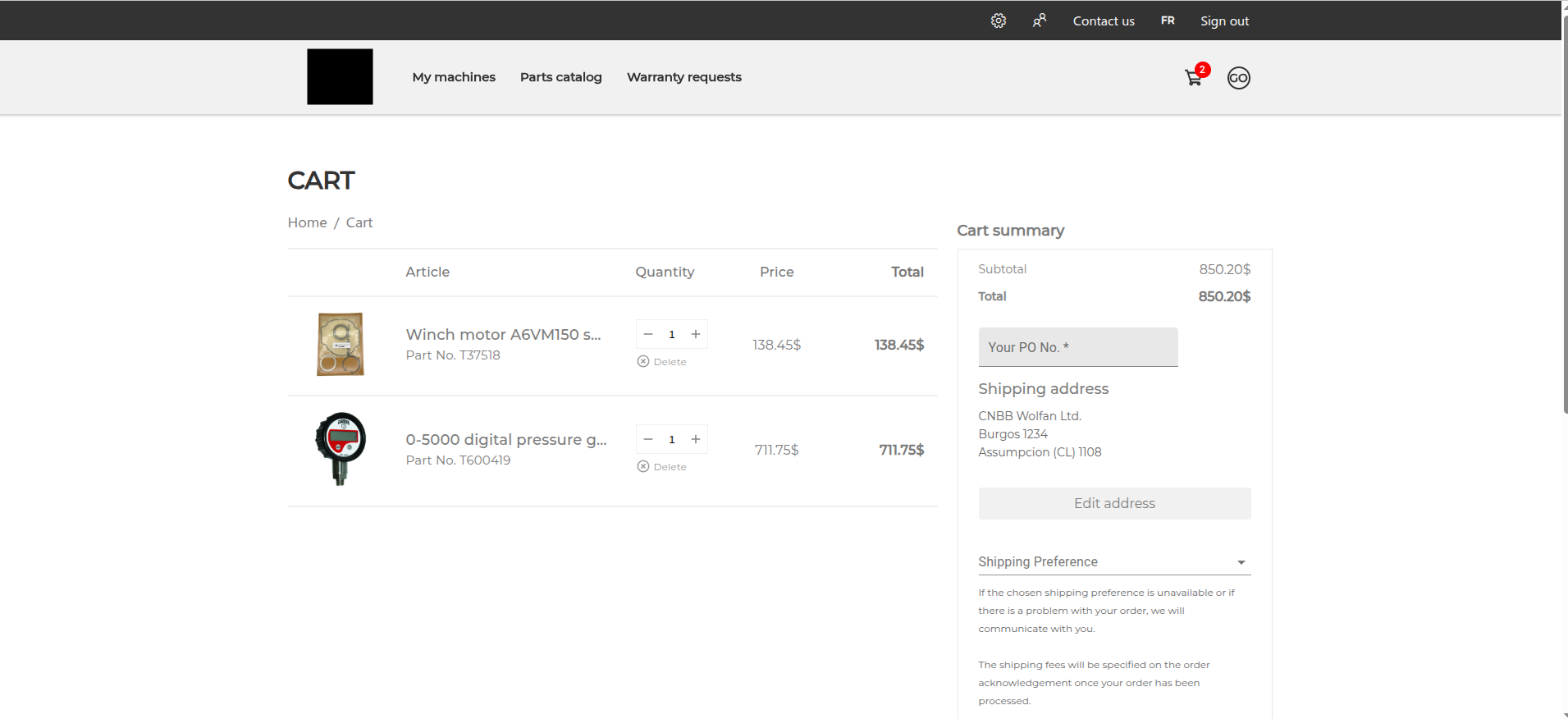Decrease quantity of digital pressure gauge
Image resolution: width=1568 pixels, height=719 pixels.
point(648,439)
